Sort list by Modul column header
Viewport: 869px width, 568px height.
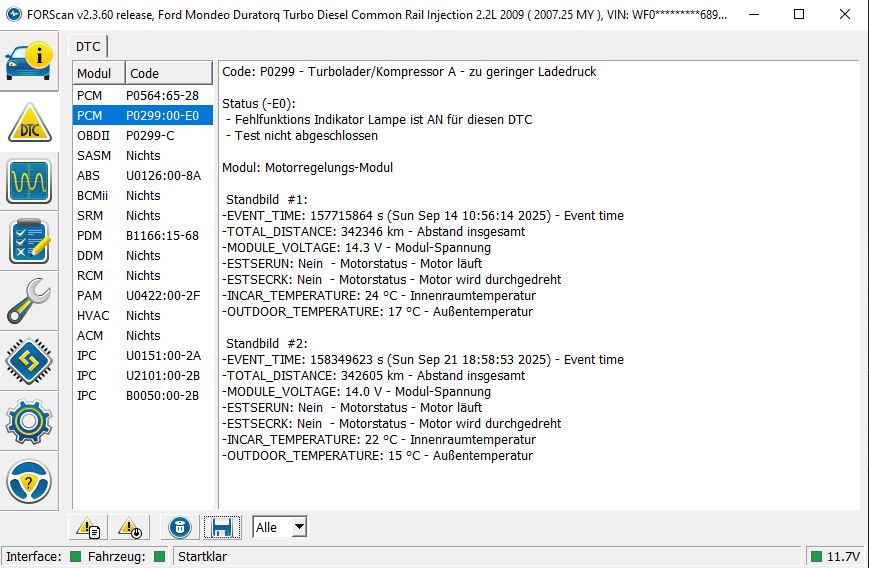98,73
